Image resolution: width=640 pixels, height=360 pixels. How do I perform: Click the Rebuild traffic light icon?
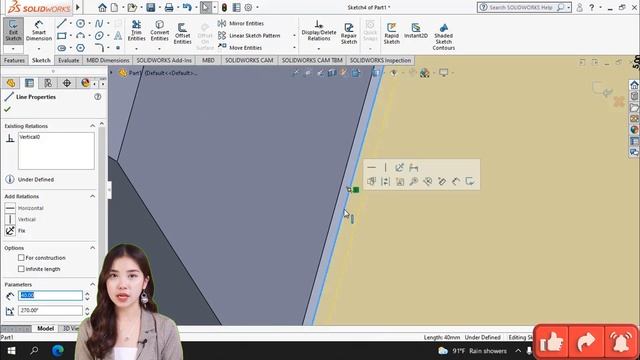pos(224,7)
